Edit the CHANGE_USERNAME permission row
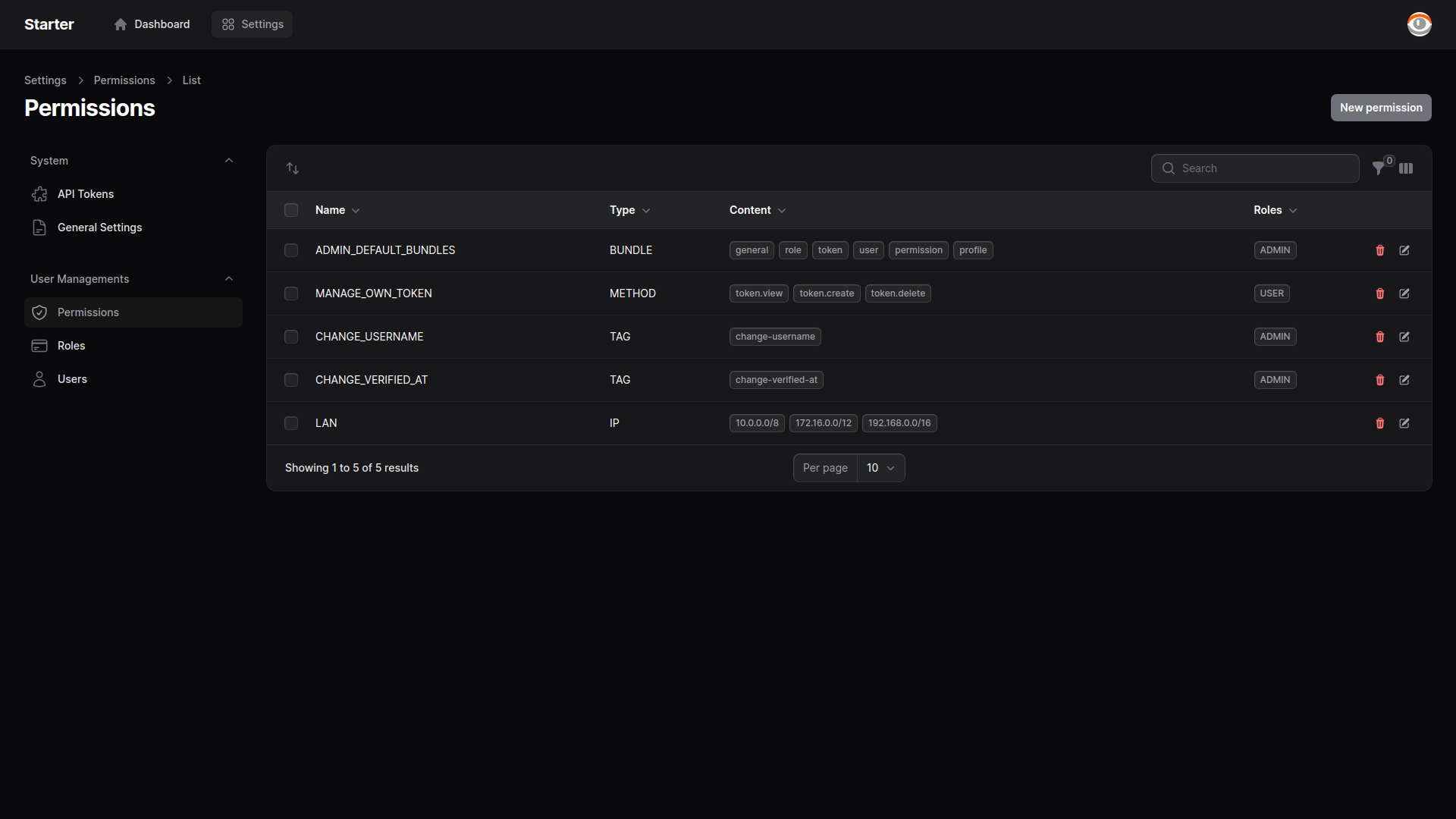The width and height of the screenshot is (1456, 819). pos(1404,337)
